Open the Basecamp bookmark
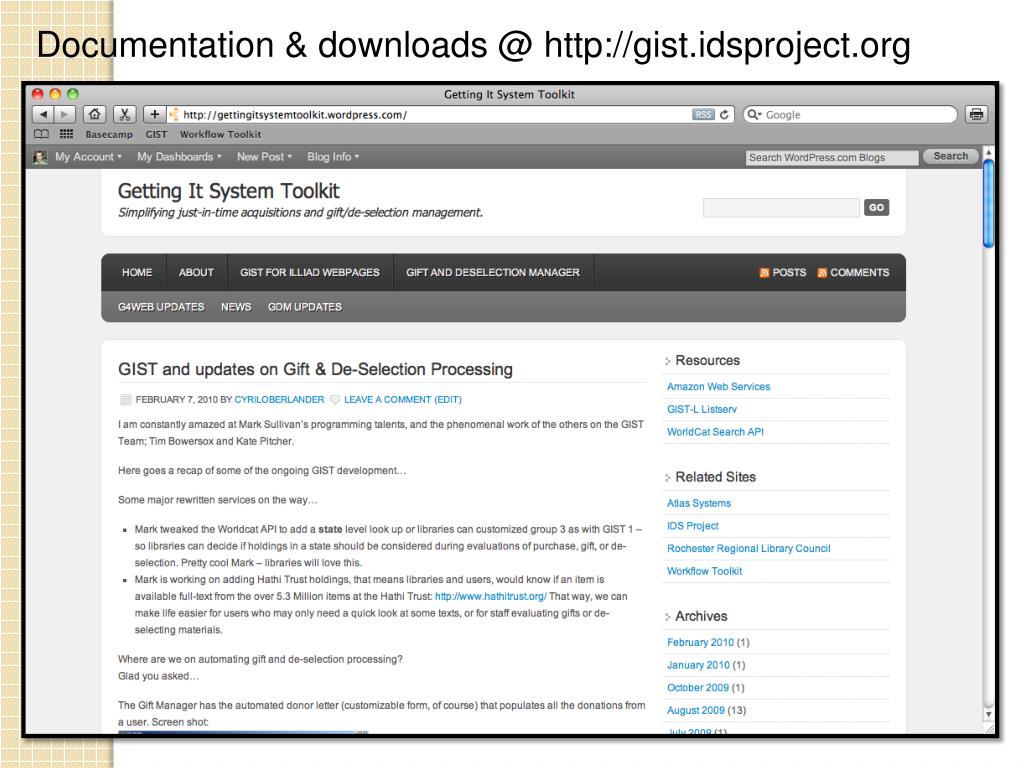The width and height of the screenshot is (1024, 768). (x=108, y=135)
